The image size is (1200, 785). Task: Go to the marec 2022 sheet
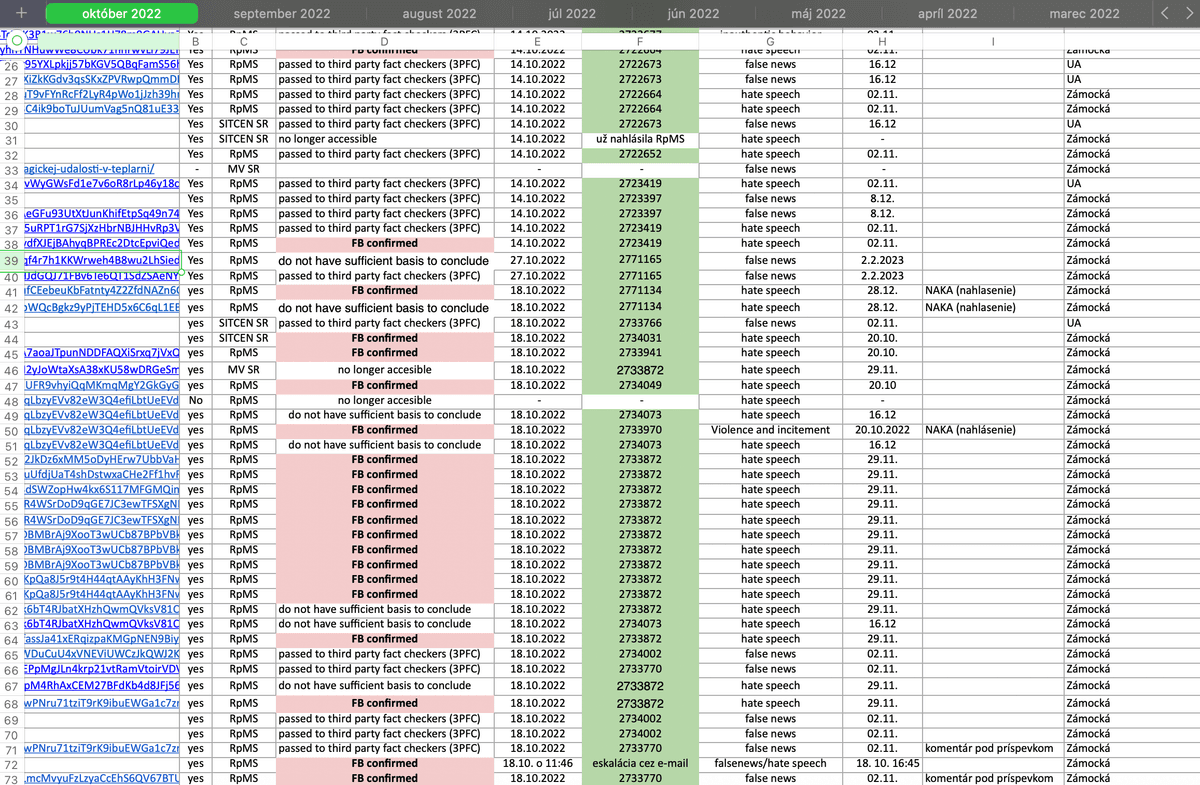point(1084,14)
